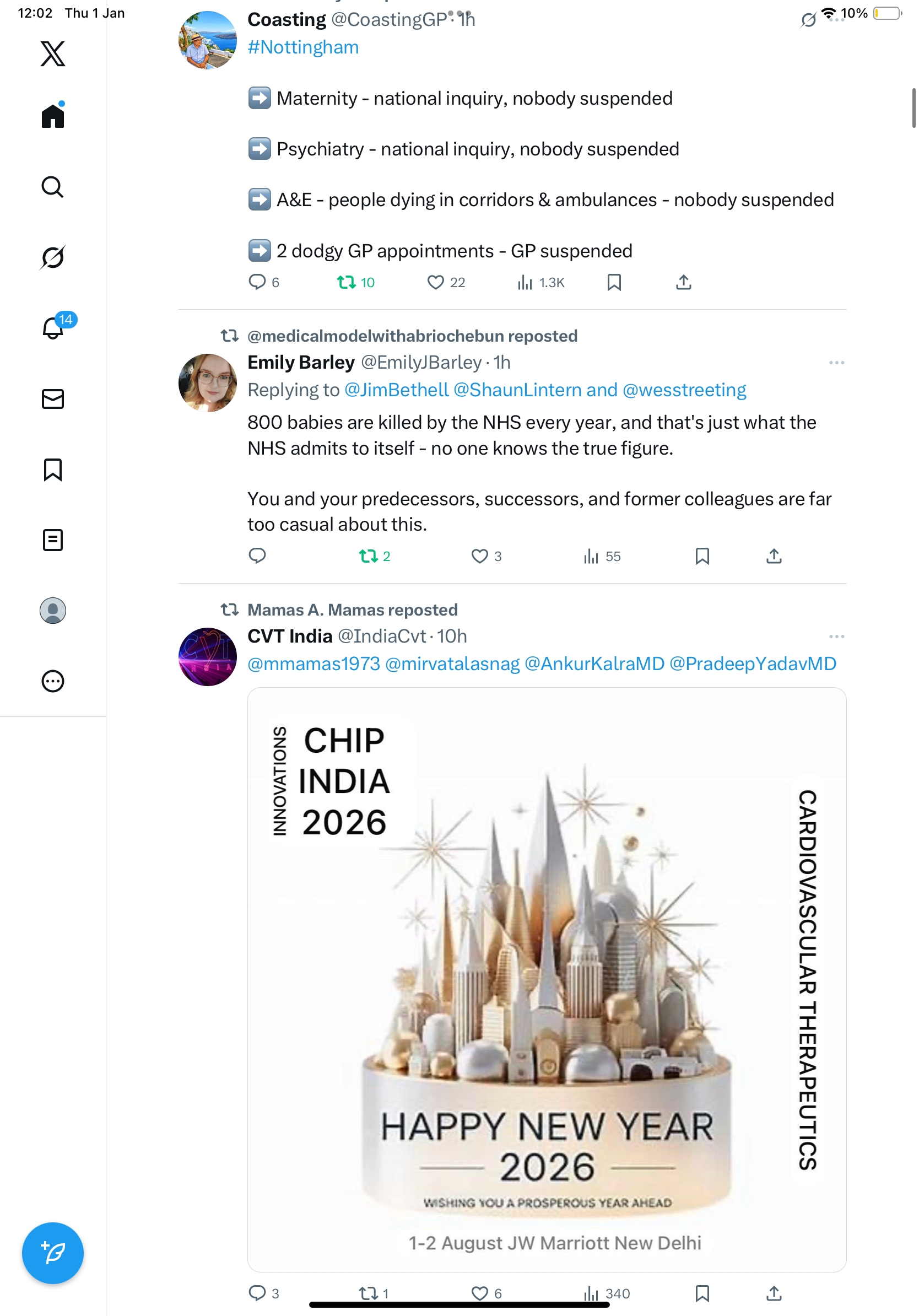Image resolution: width=919 pixels, height=1316 pixels.
Task: Open the Search magnifier in sidebar
Action: (53, 187)
